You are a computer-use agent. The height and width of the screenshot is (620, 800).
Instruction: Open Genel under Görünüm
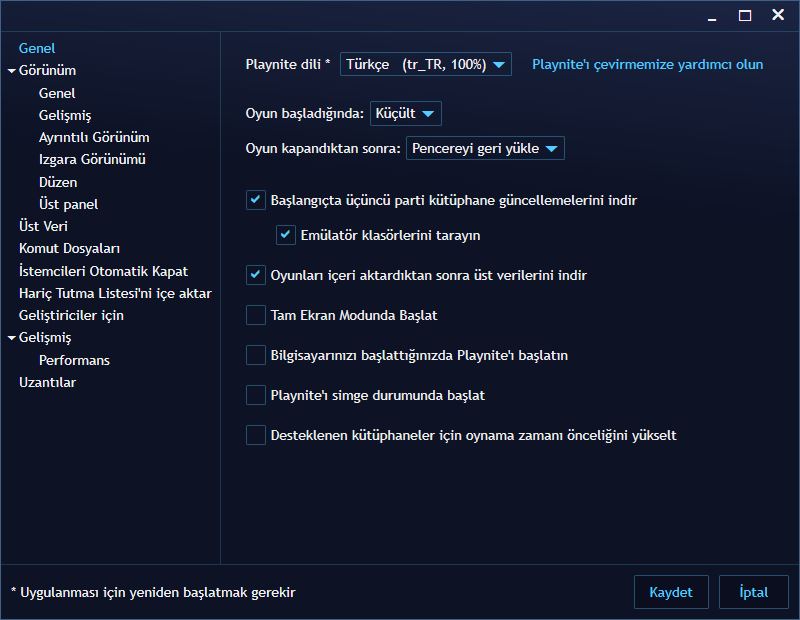coord(57,93)
